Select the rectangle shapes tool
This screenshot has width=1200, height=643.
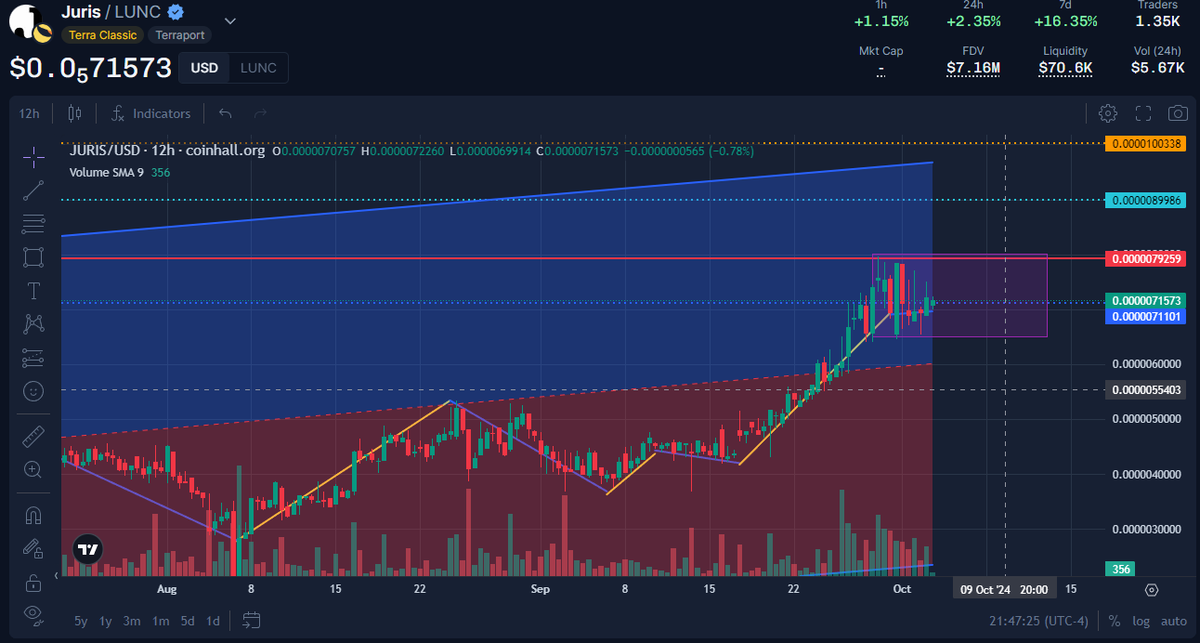[x=33, y=257]
